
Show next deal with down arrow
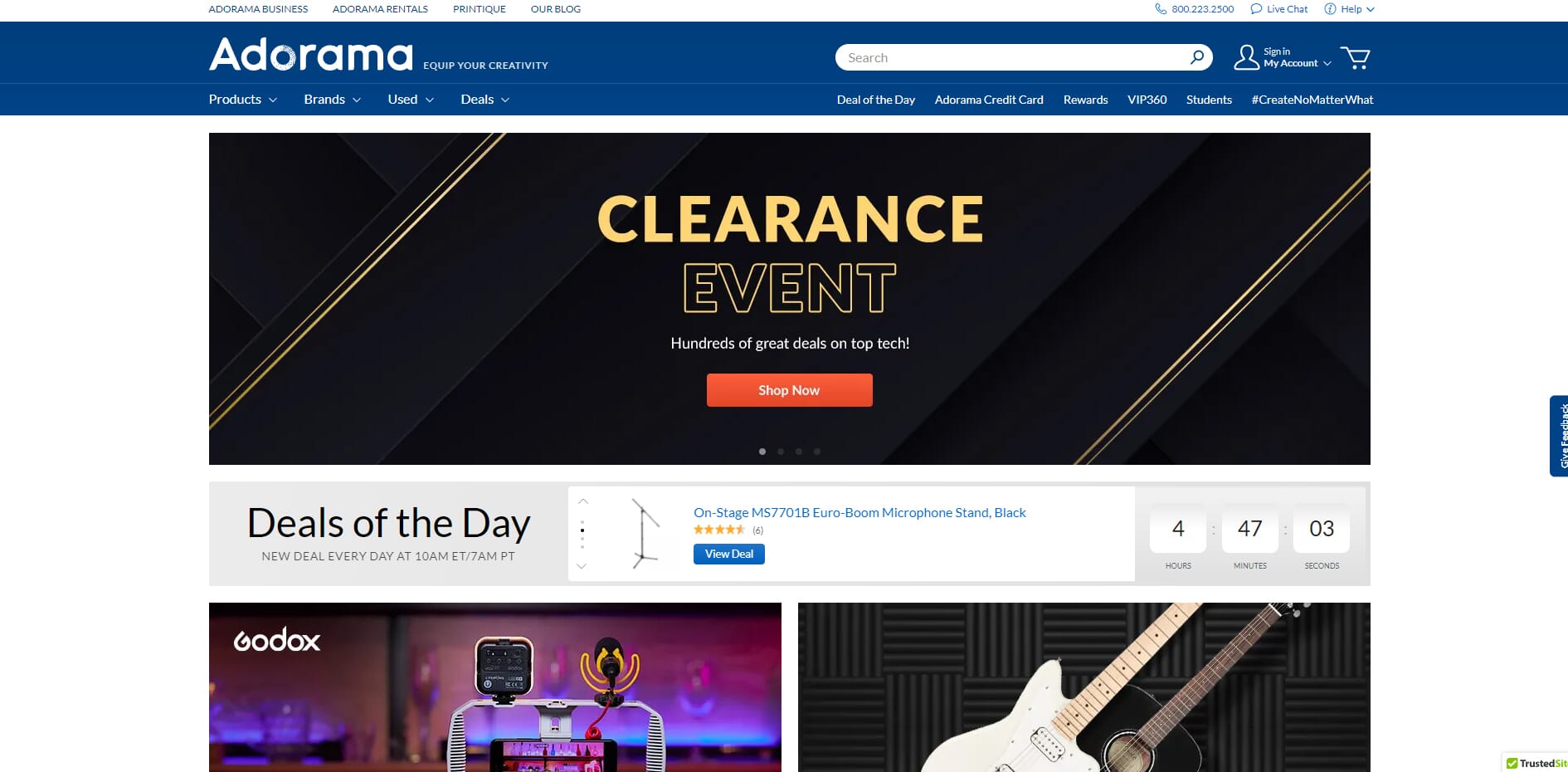click(x=582, y=566)
